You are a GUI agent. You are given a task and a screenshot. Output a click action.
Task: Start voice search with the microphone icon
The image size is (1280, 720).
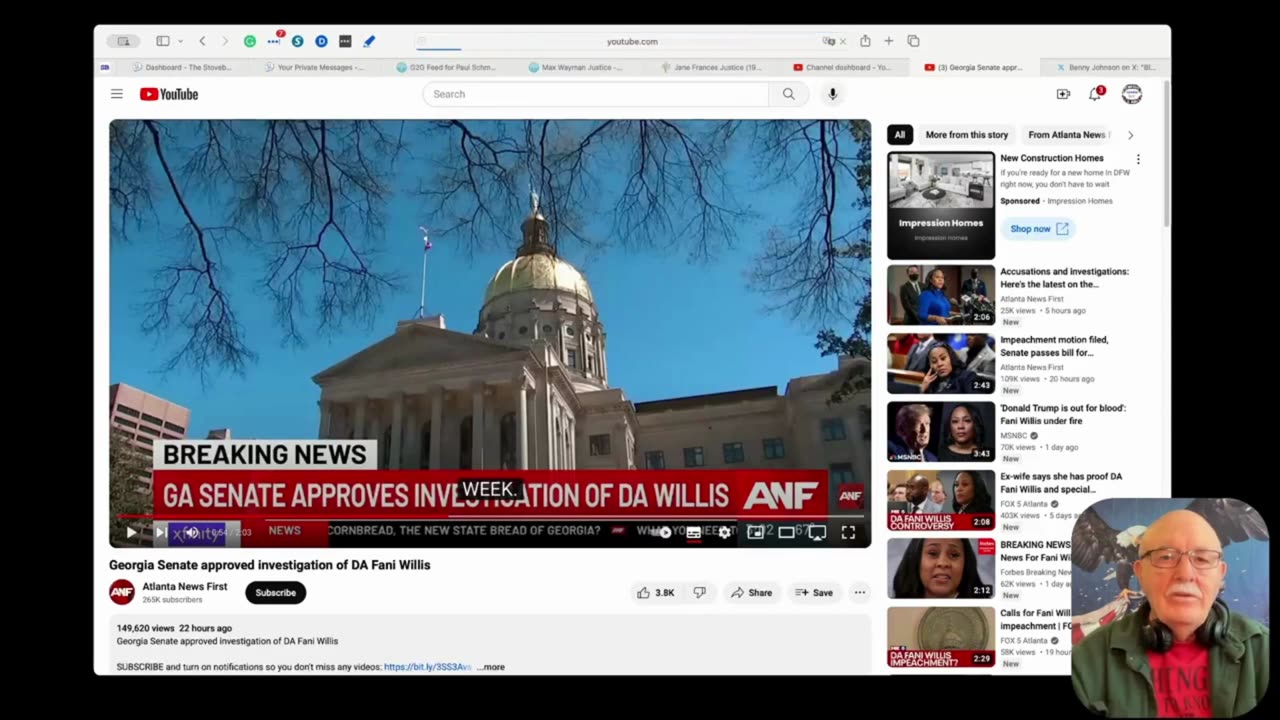tap(832, 94)
